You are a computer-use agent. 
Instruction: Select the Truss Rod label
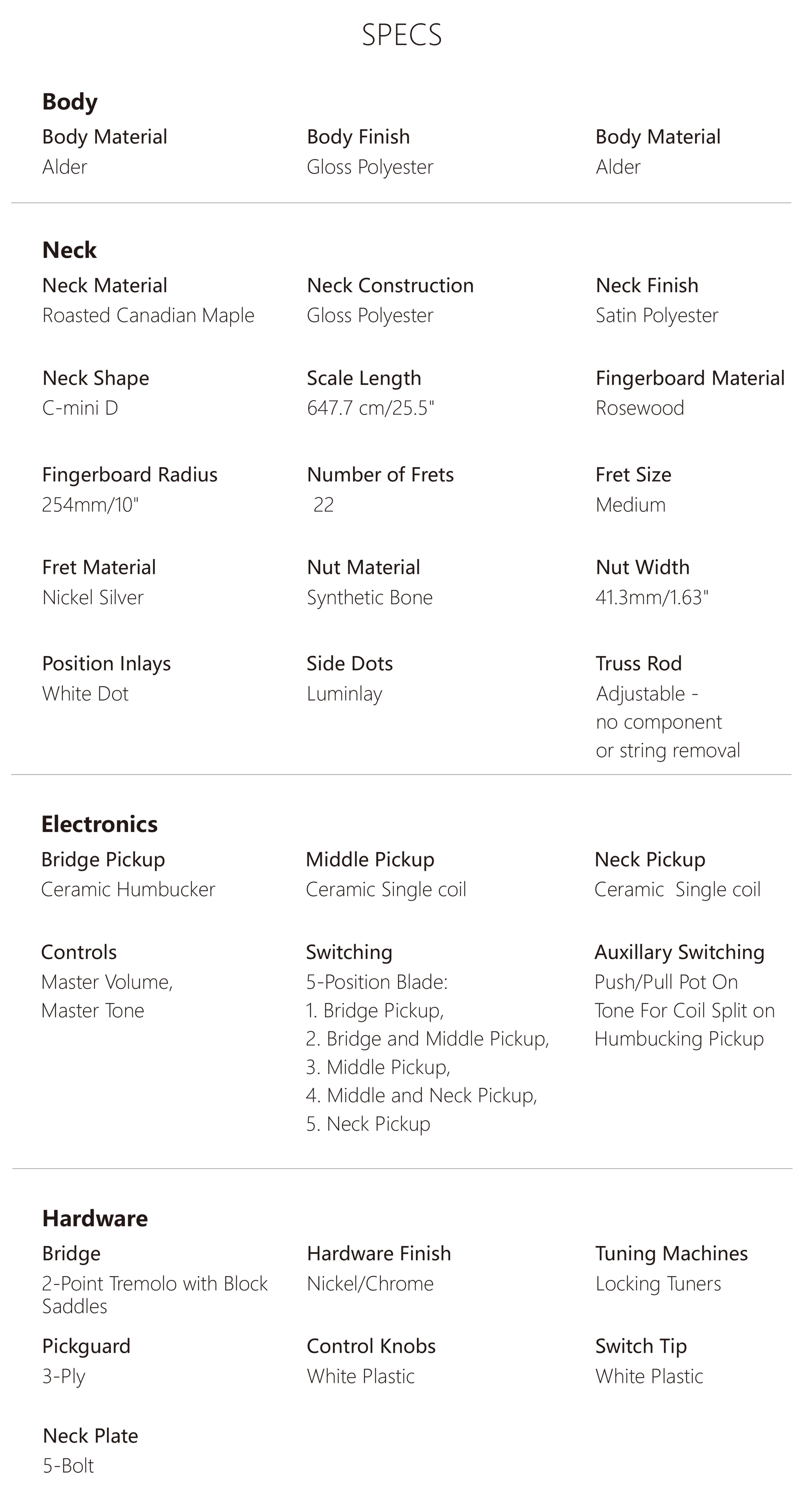point(638,663)
